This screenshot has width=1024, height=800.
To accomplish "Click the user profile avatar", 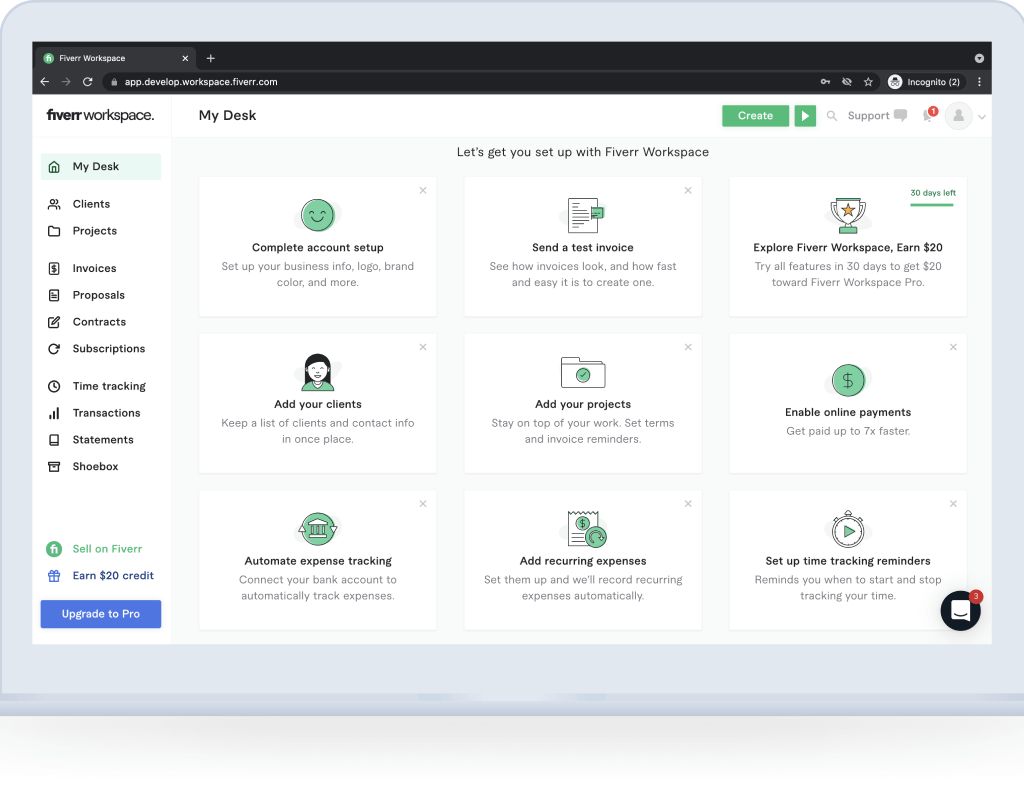I will (959, 116).
